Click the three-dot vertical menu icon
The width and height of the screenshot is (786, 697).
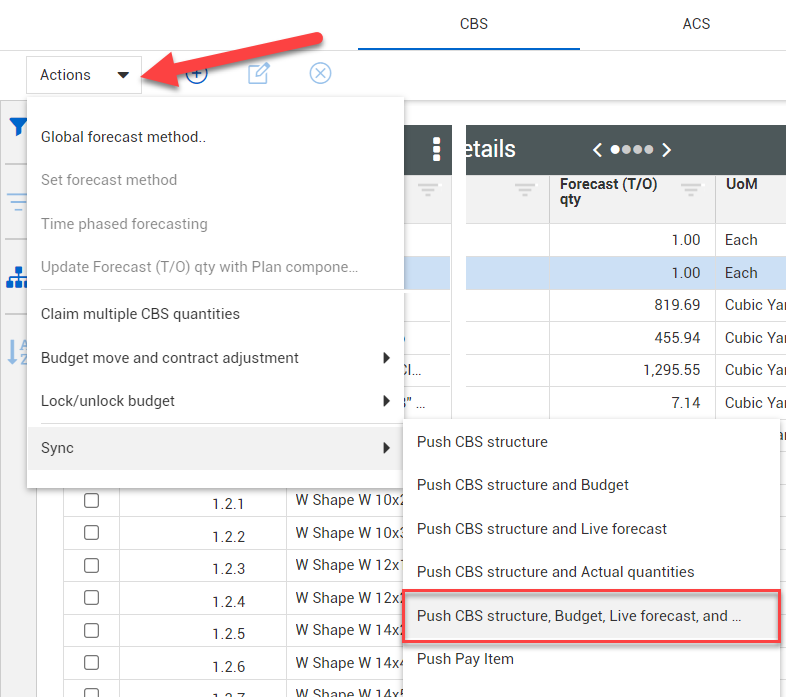[x=436, y=150]
